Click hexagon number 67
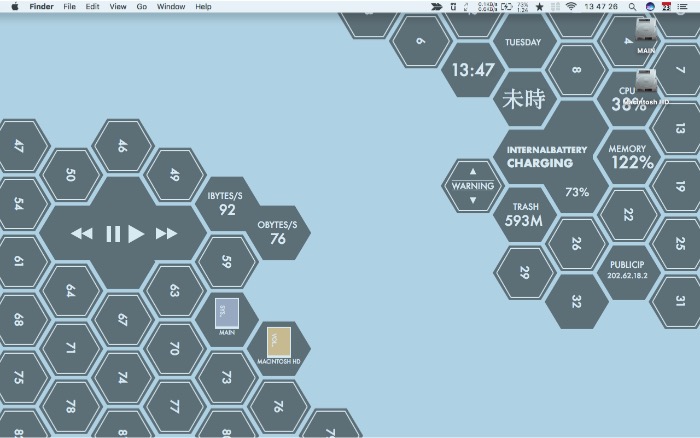Viewport: 700px width, 438px height. pyautogui.click(x=123, y=320)
